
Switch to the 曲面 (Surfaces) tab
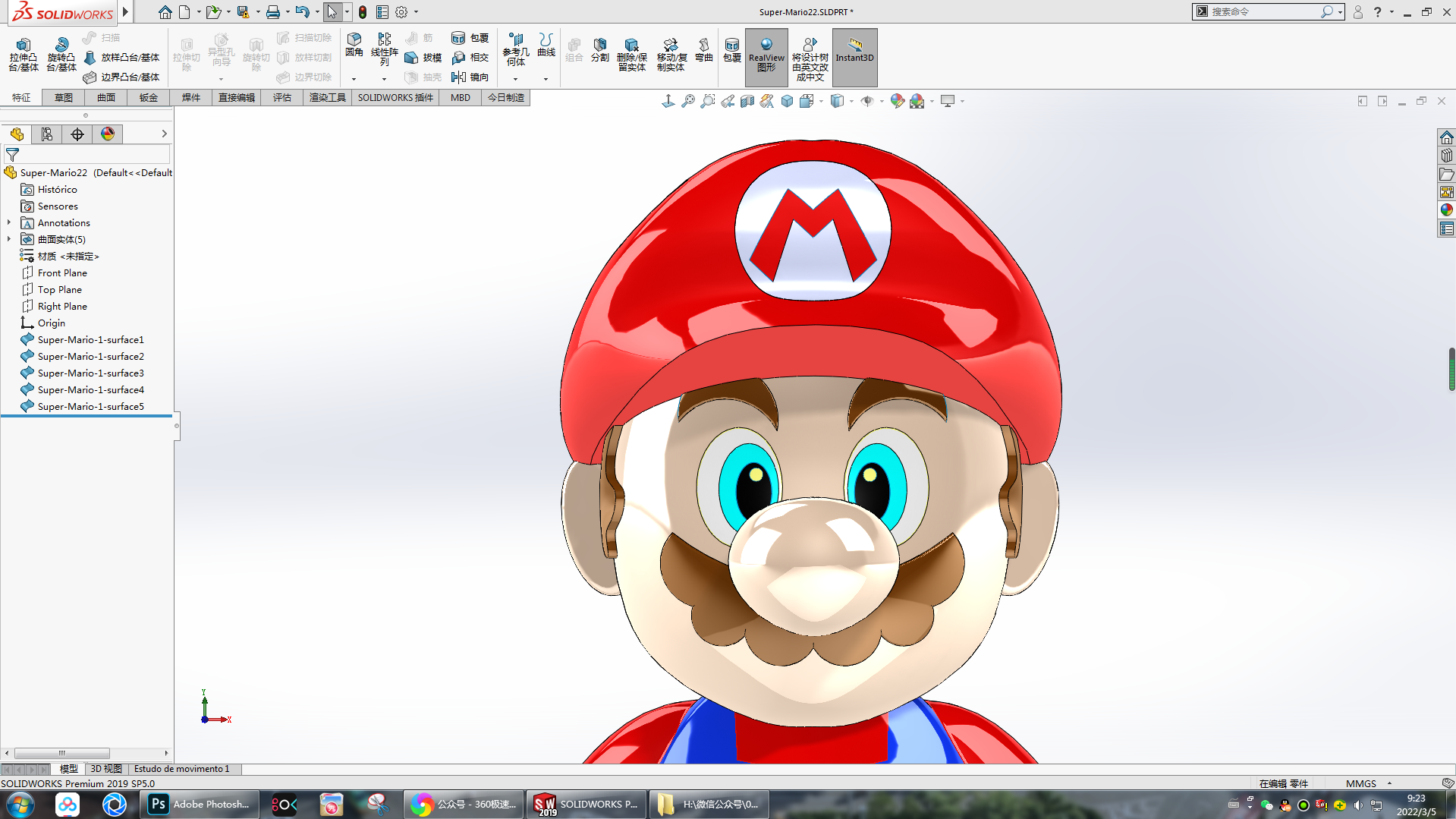(x=106, y=98)
